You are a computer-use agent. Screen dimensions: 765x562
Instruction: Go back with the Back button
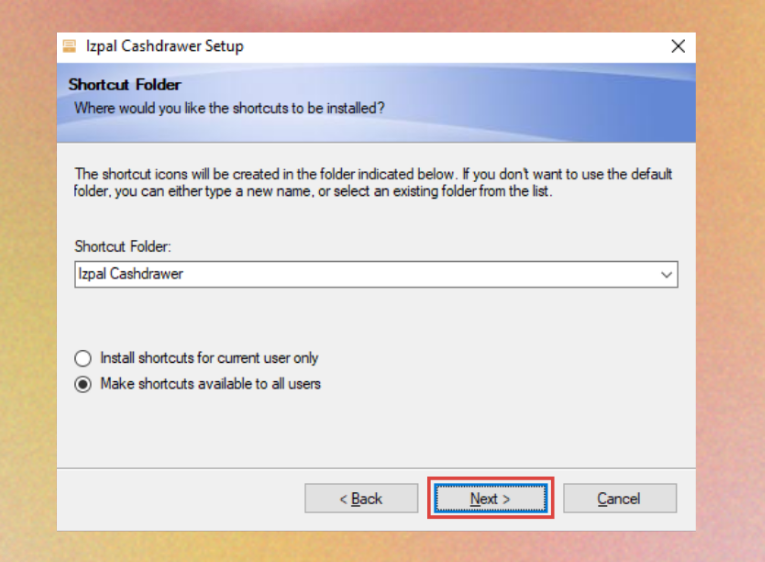(x=361, y=498)
